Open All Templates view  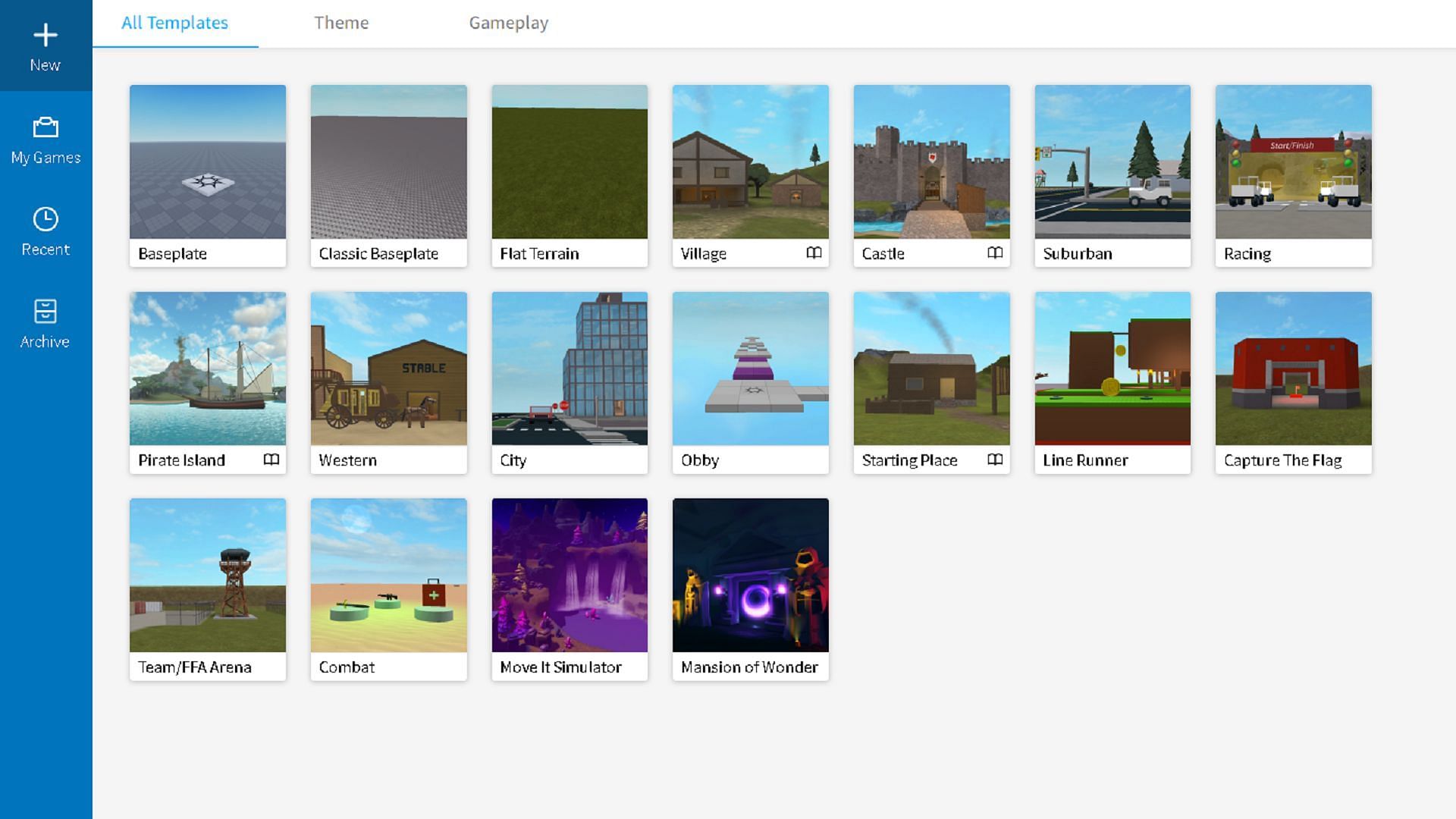(174, 22)
